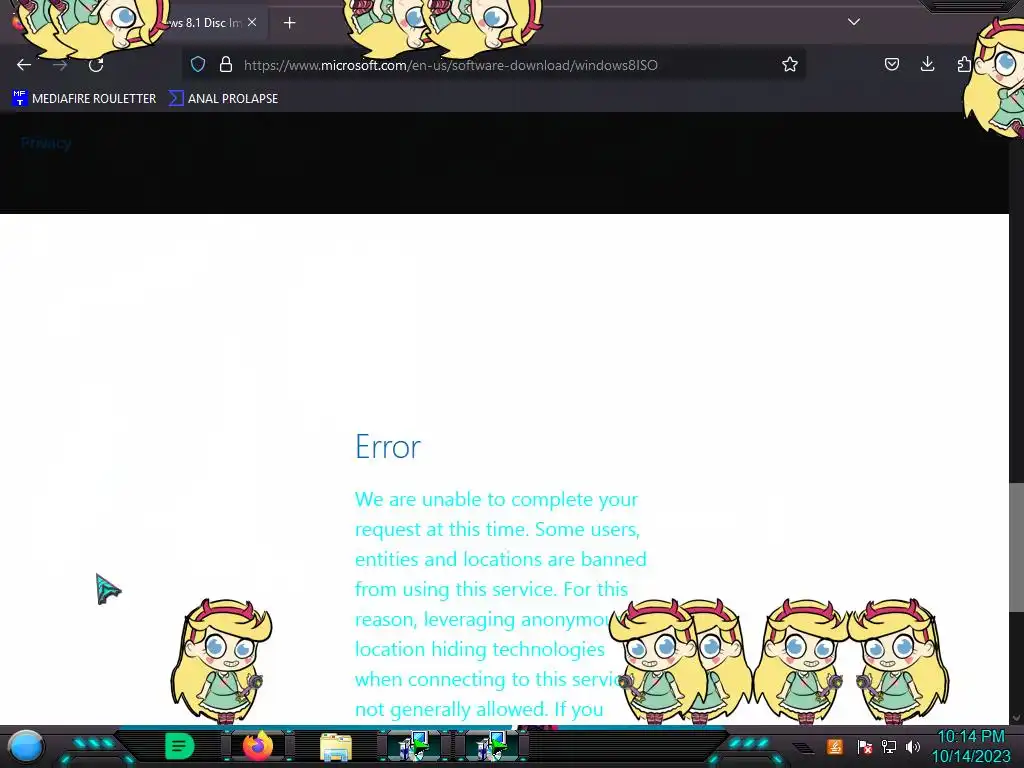Screen dimensions: 1024x768
Task: Reload the current page
Action: (96, 65)
